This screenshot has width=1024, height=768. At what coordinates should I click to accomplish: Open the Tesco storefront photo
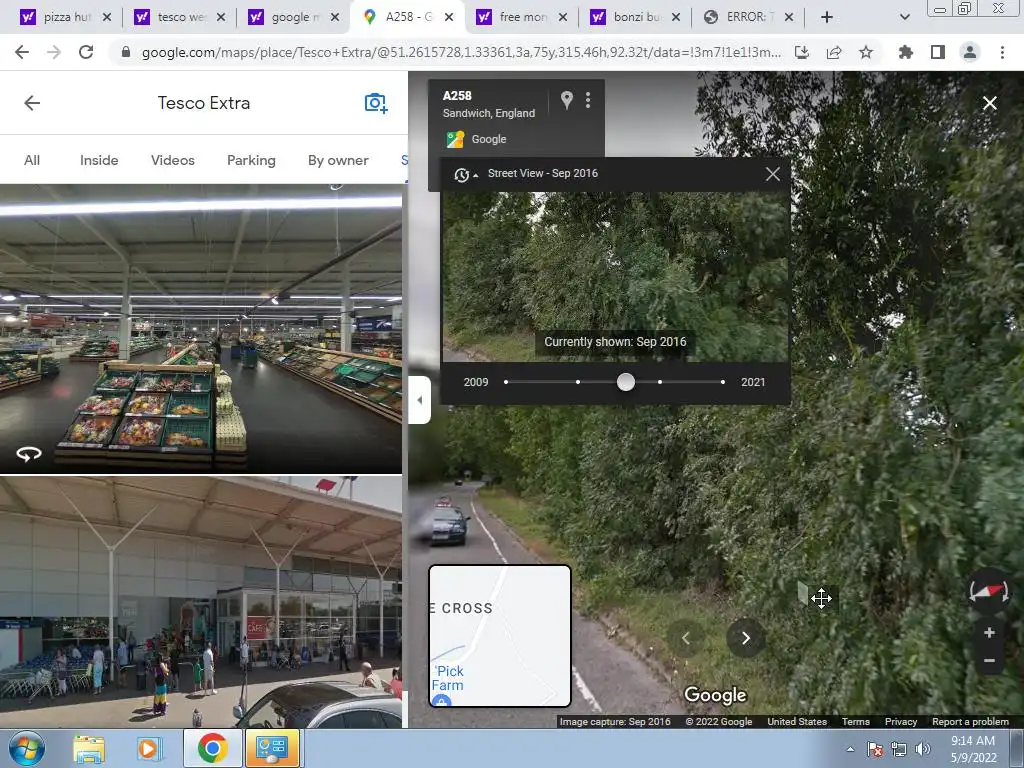pos(201,601)
